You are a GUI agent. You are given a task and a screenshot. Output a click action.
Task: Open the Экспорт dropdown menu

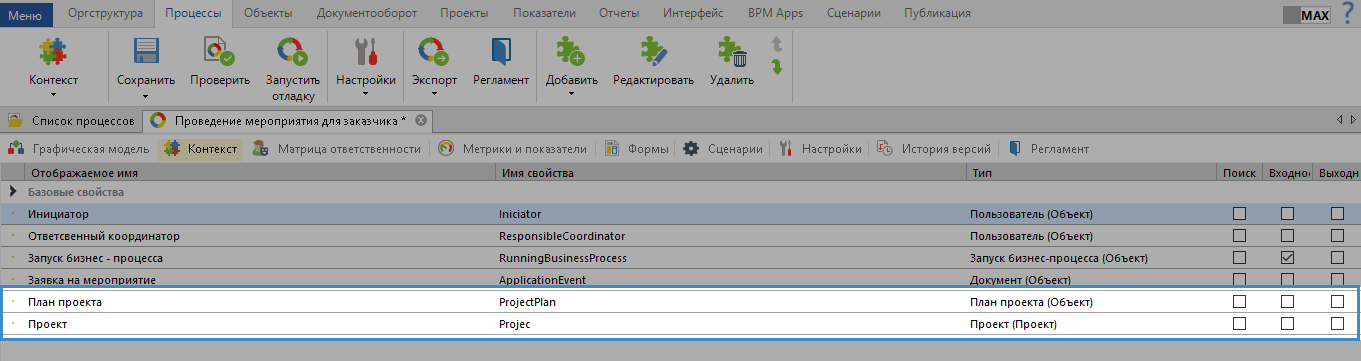(434, 95)
